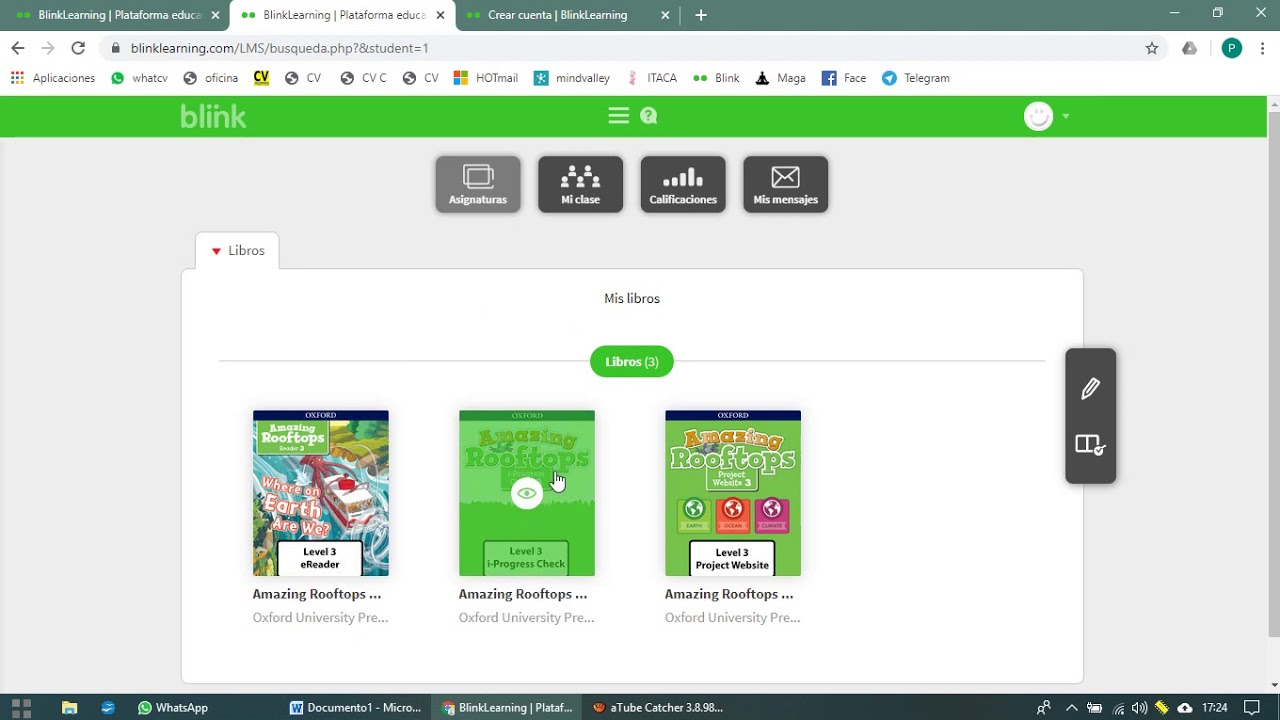The height and width of the screenshot is (720, 1280).
Task: Open CV C bookmark
Action: click(363, 78)
